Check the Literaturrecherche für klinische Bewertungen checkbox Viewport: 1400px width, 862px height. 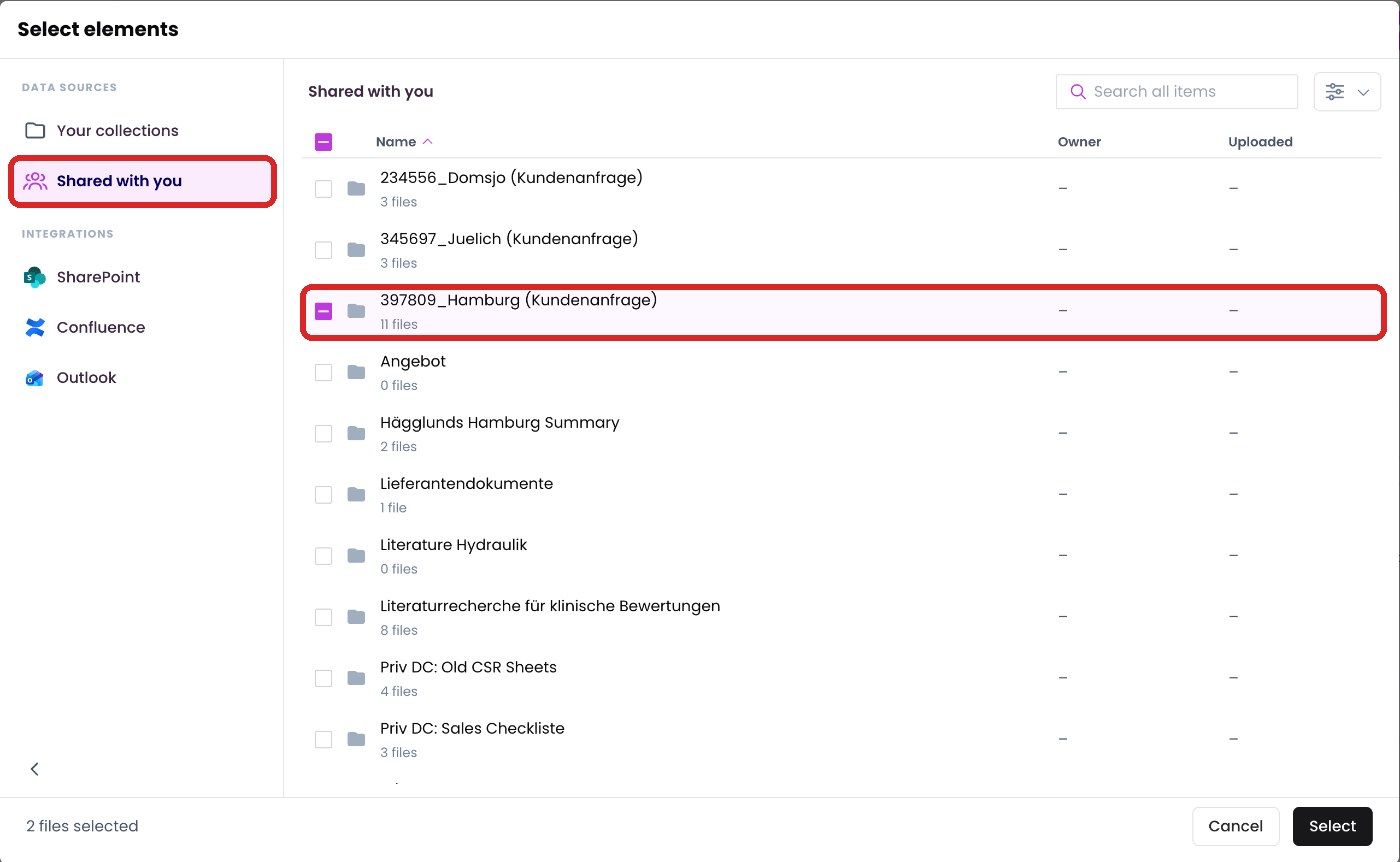323,617
